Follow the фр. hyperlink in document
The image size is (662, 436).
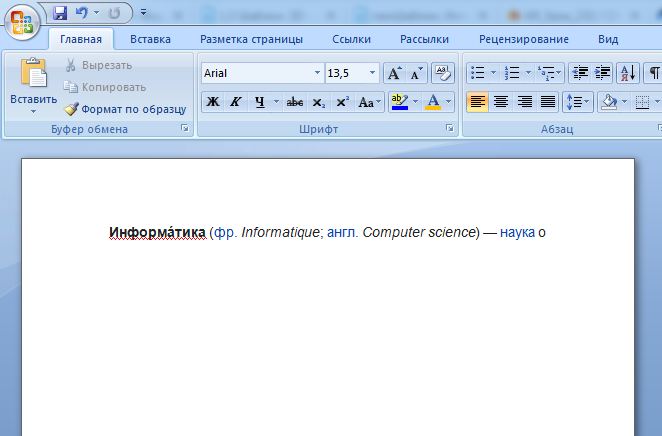pyautogui.click(x=226, y=233)
